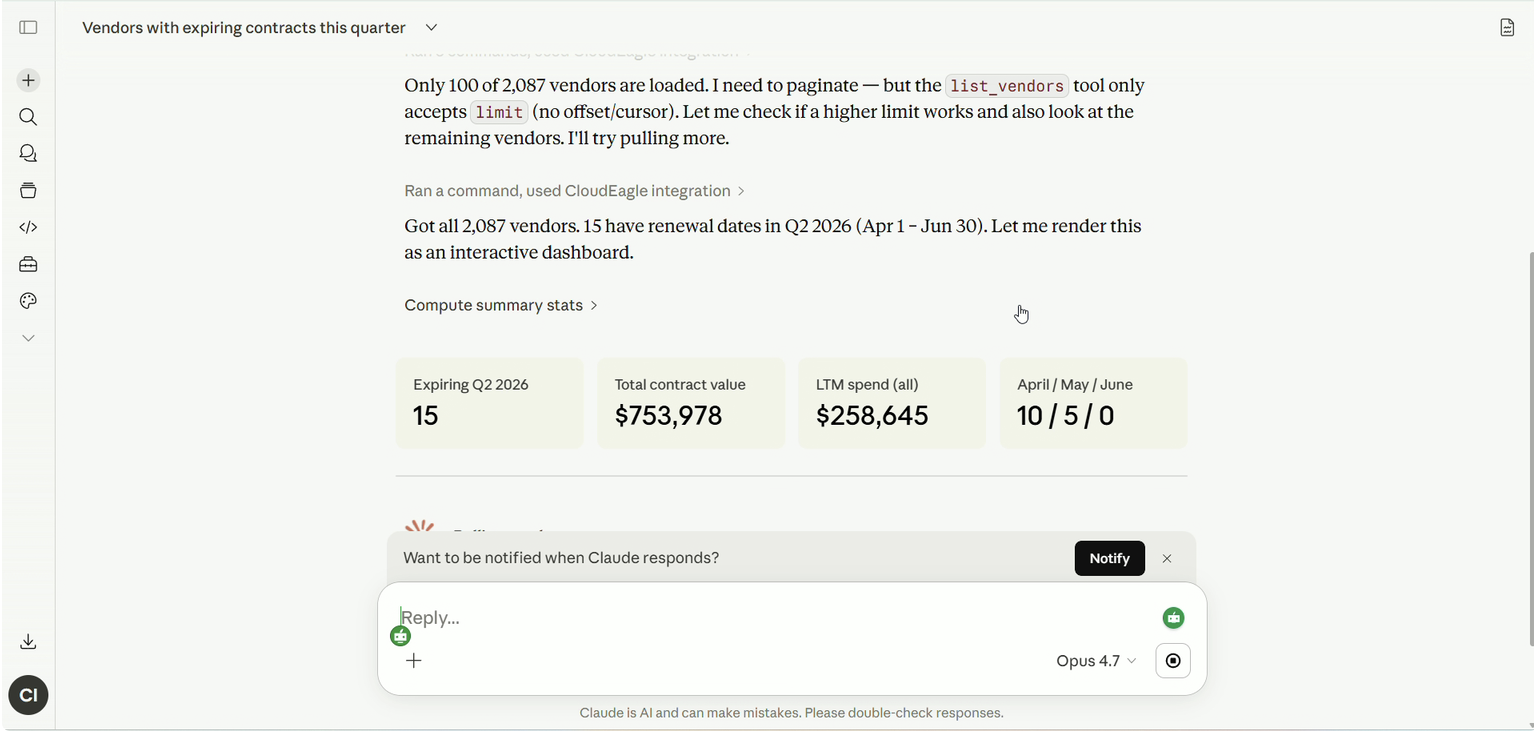Click the download icon in sidebar
This screenshot has height=734, width=1534.
(x=28, y=642)
